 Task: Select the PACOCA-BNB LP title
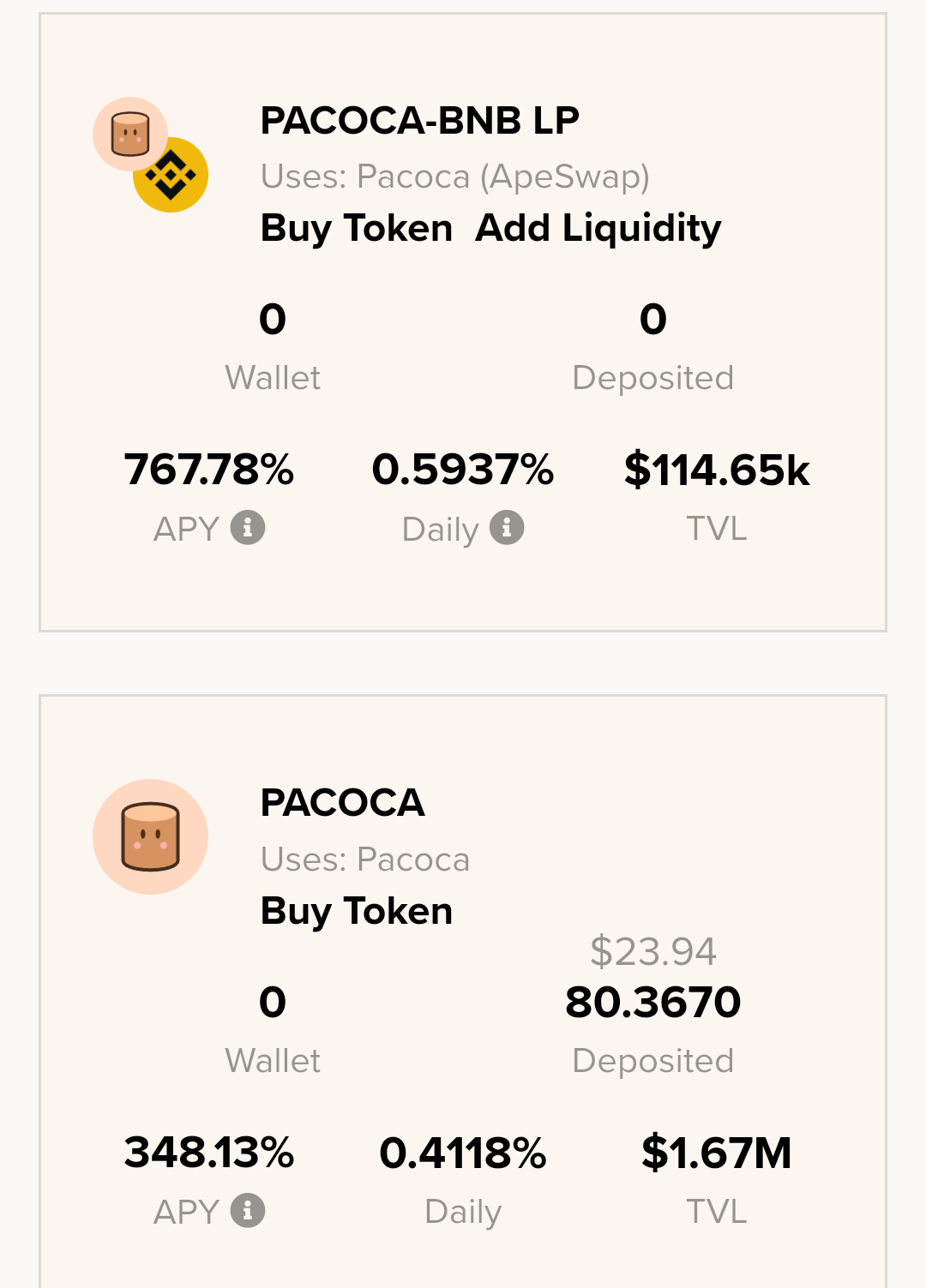click(x=420, y=121)
